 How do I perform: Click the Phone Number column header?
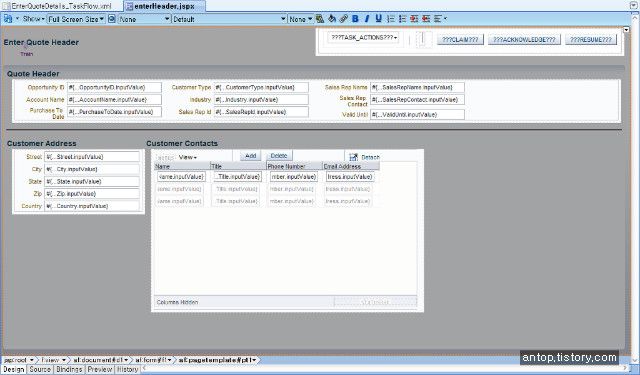pos(294,166)
